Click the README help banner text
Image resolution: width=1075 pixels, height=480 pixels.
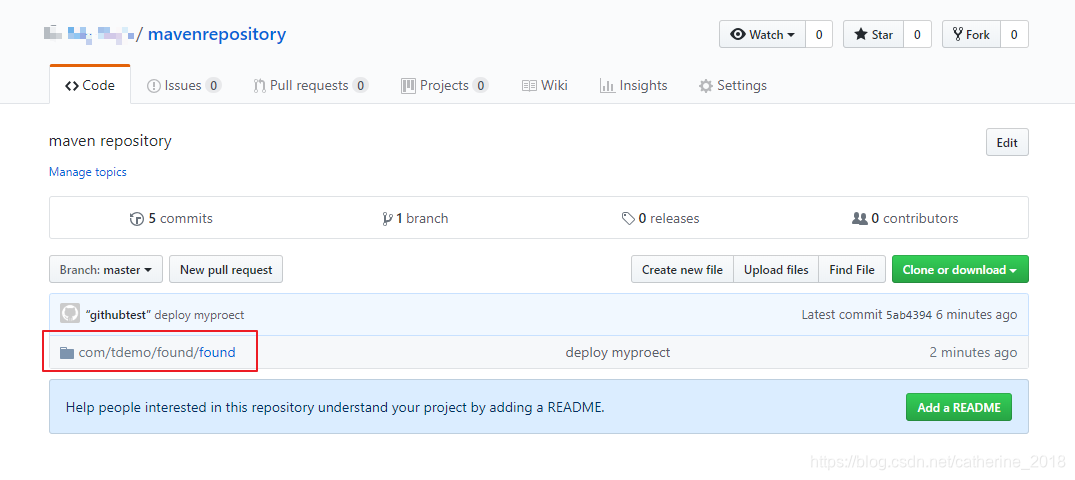[x=335, y=407]
